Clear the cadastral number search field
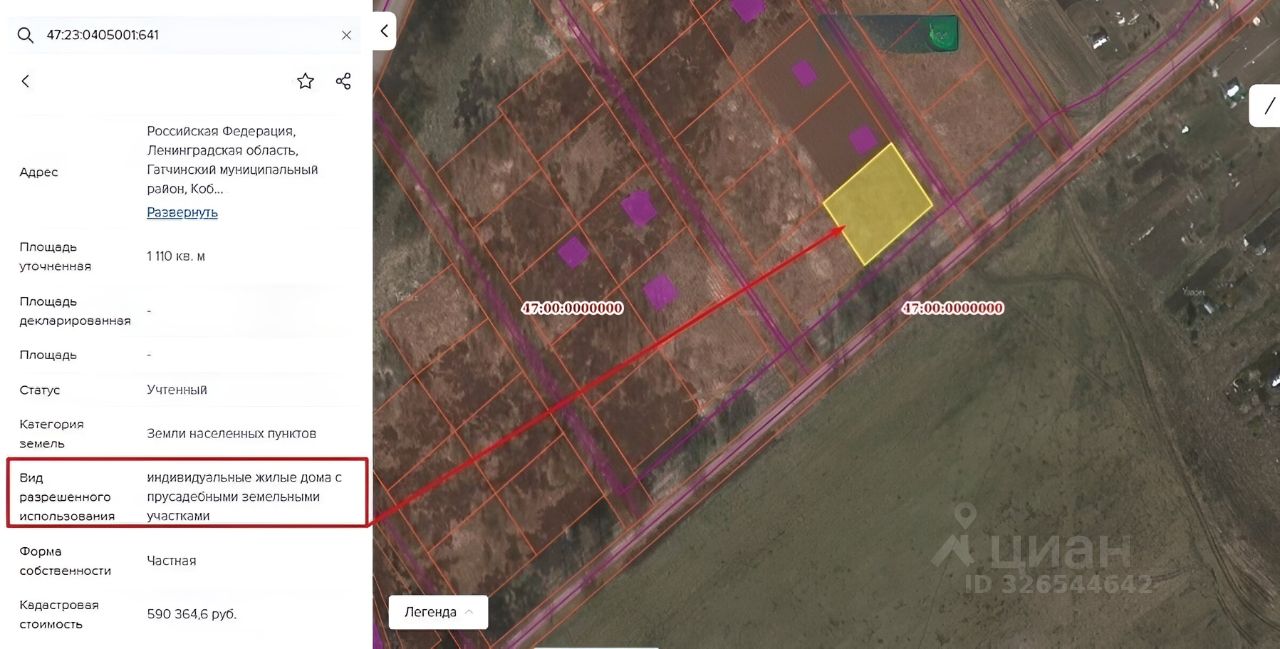Viewport: 1280px width, 649px height. (346, 35)
